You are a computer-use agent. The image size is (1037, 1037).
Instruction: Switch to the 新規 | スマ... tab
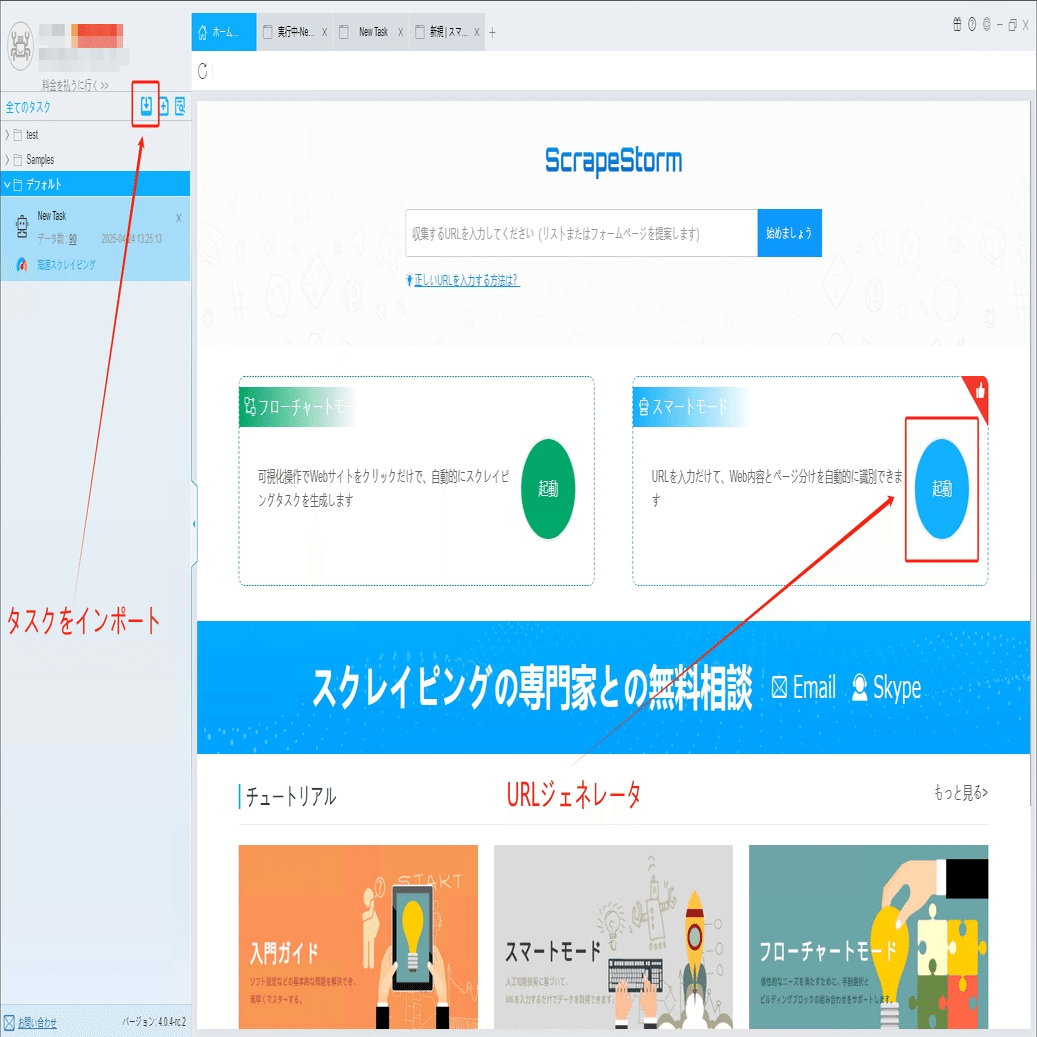tap(447, 32)
